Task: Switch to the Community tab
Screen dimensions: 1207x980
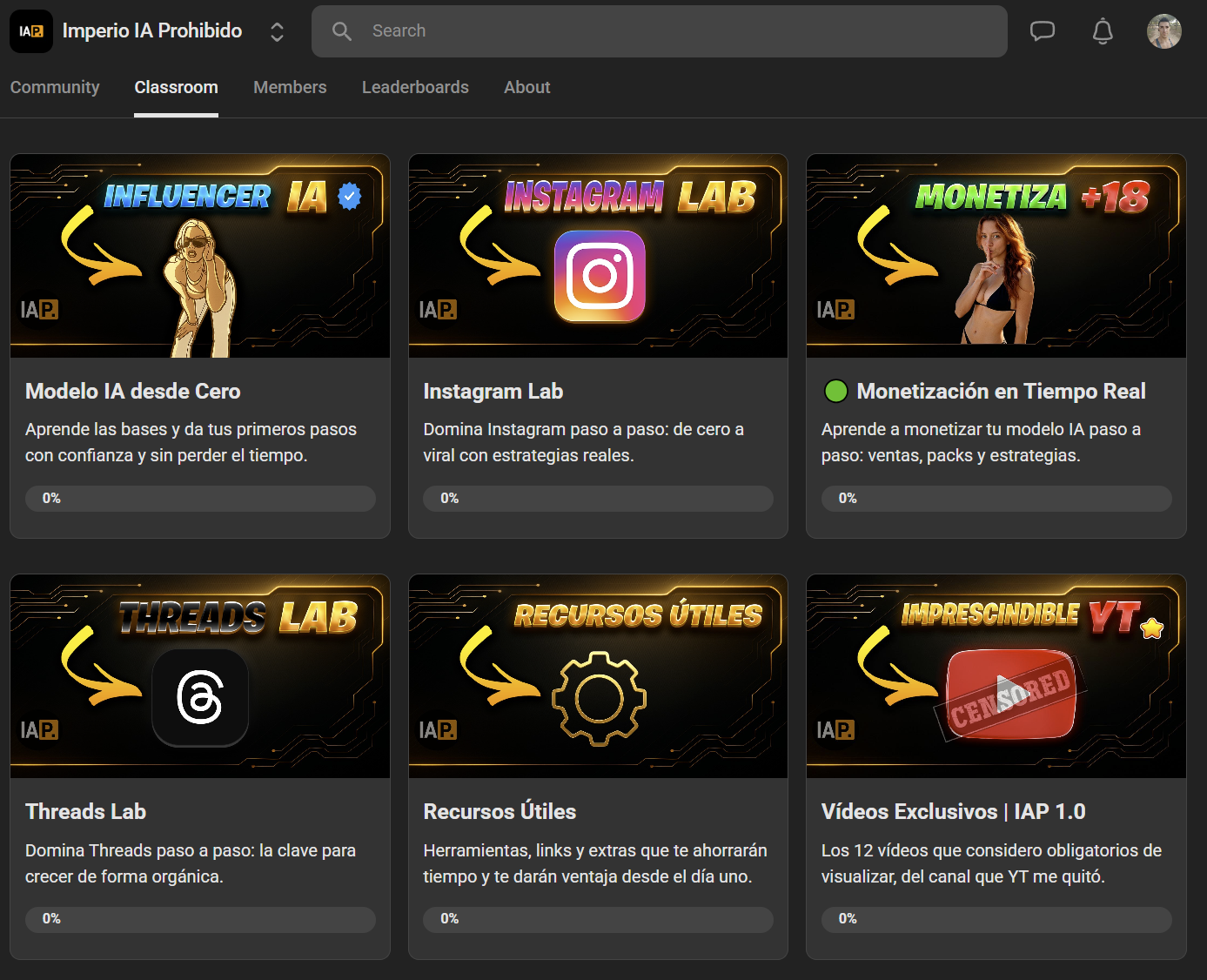Action: 55,87
